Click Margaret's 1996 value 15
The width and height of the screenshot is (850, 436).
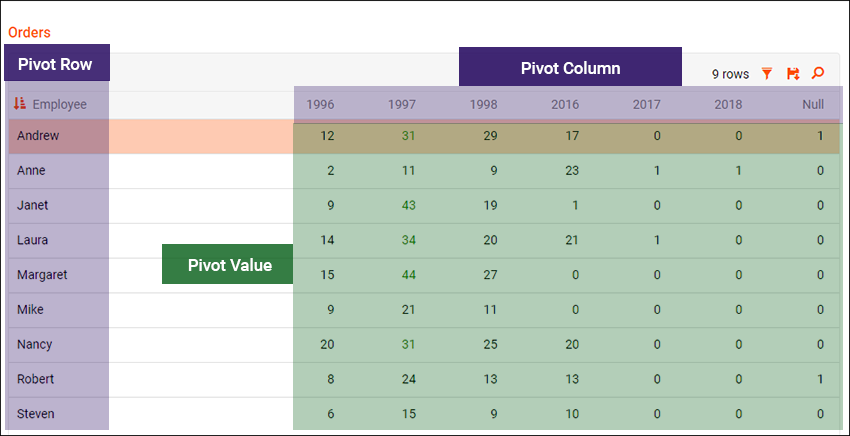(x=327, y=275)
